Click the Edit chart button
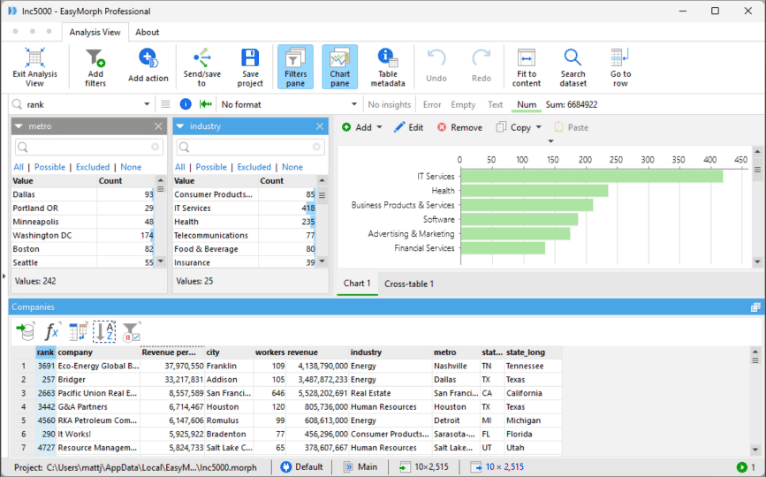766x477 pixels. click(409, 128)
